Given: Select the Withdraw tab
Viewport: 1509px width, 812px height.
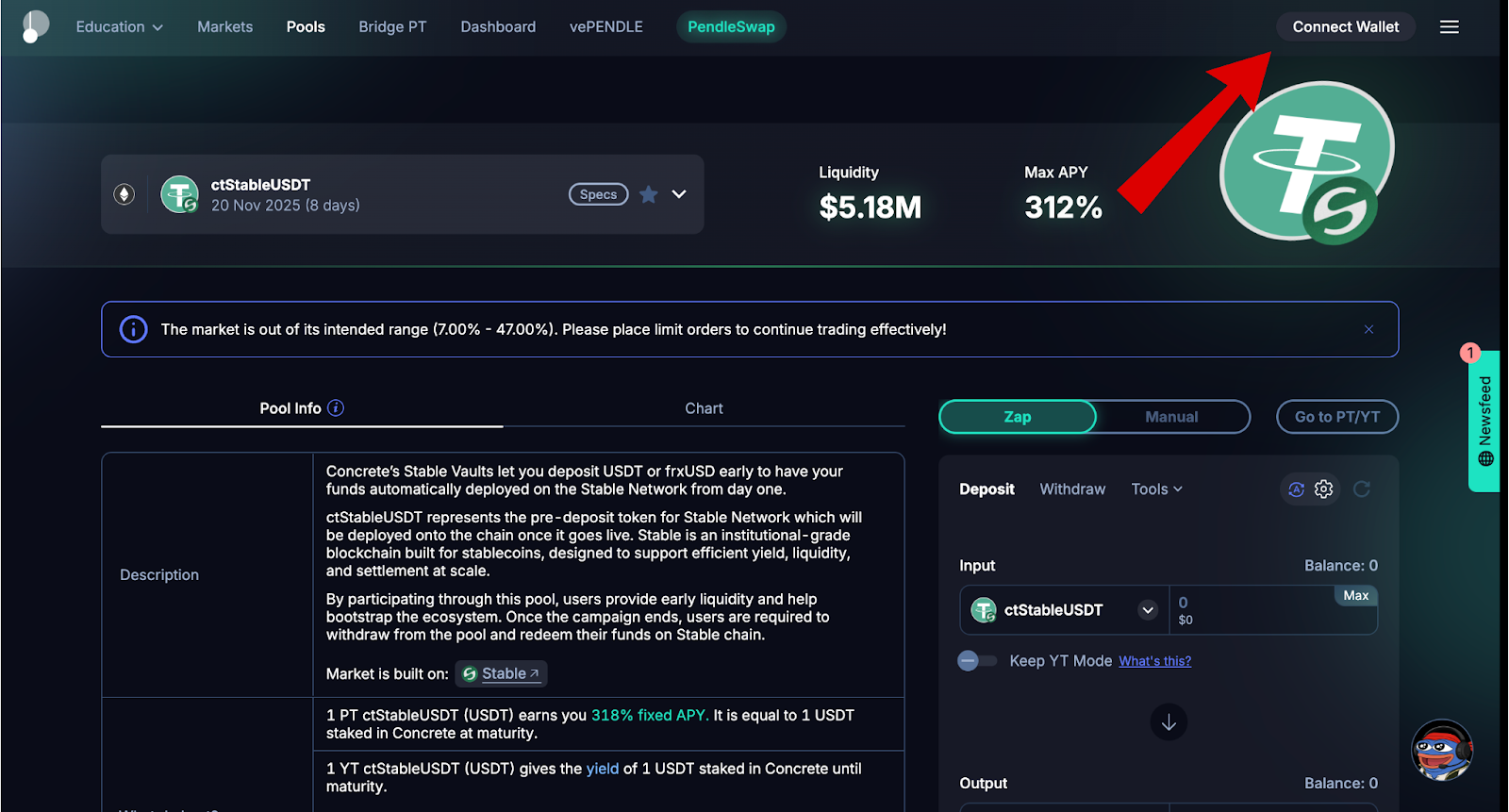Looking at the screenshot, I should click(x=1072, y=489).
